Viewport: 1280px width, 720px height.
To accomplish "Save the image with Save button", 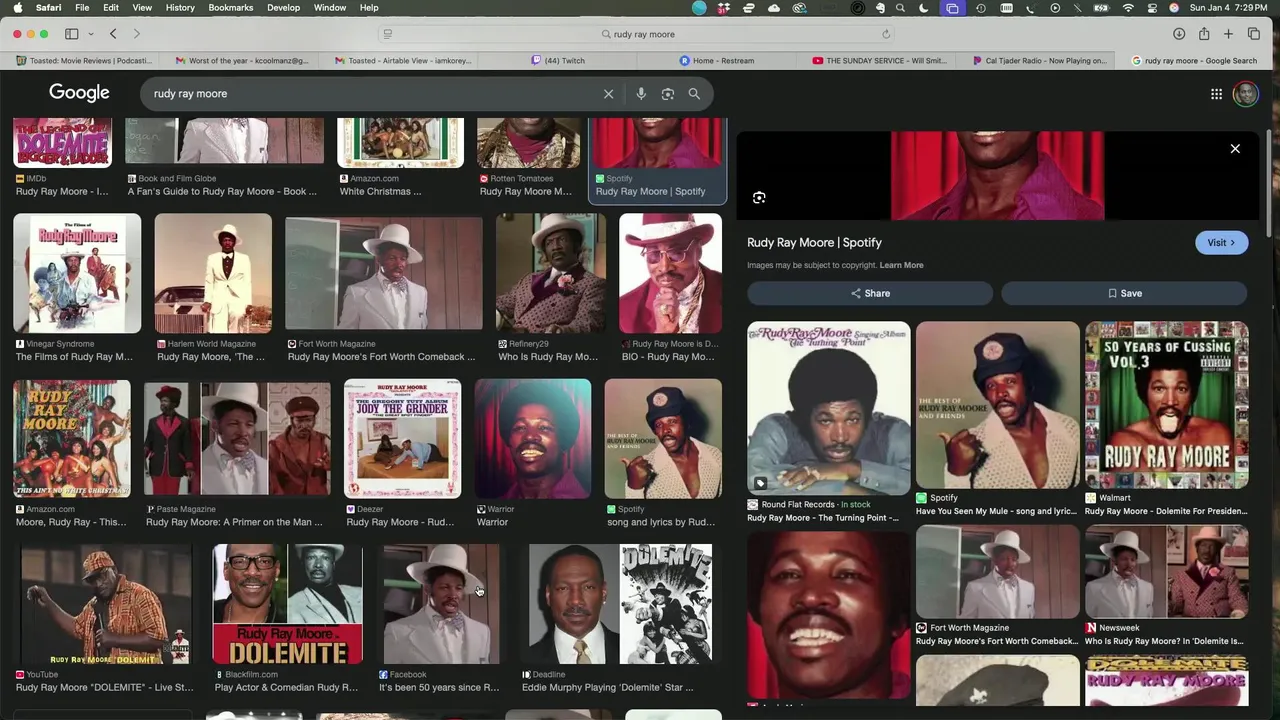I will 1124,293.
